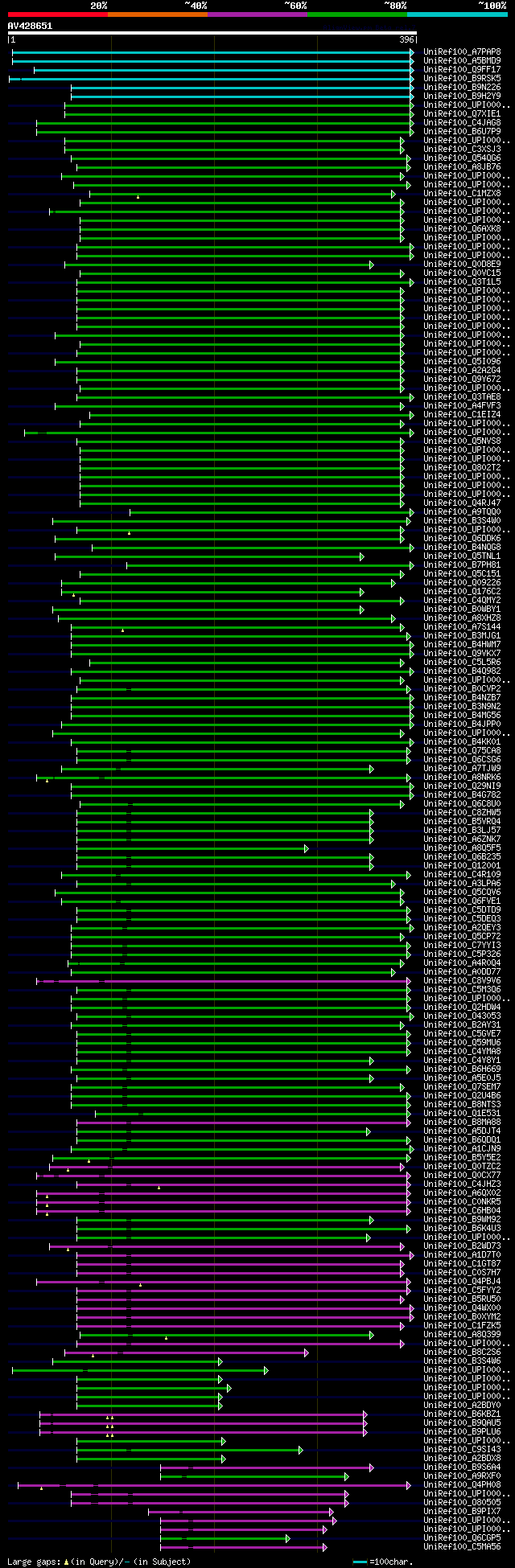Select the UniRef100_C1MZX8 label
This screenshot has height=1568, width=515.
click(462, 194)
